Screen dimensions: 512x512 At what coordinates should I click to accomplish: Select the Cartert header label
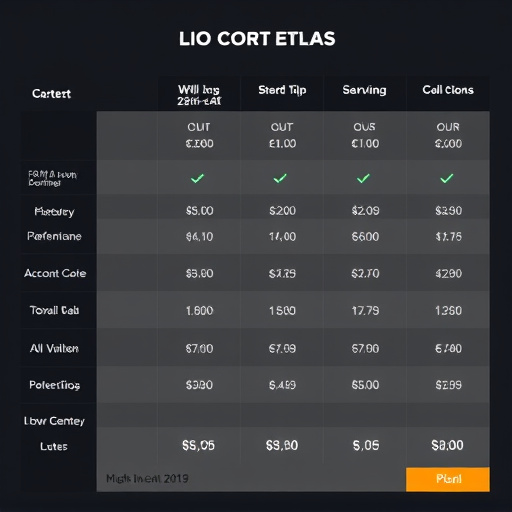pyautogui.click(x=51, y=94)
